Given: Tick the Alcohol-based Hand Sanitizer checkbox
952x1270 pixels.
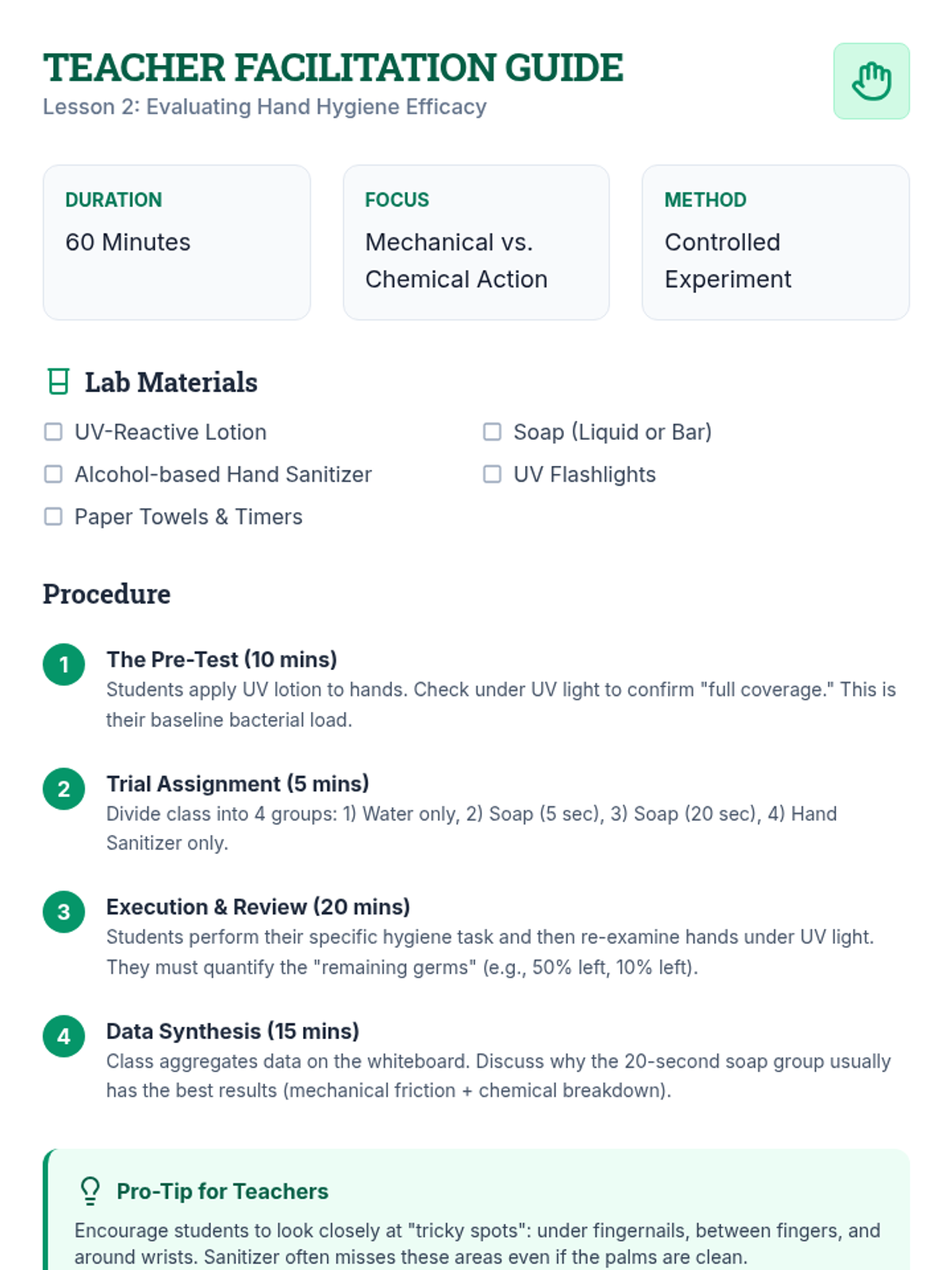Looking at the screenshot, I should pos(53,474).
